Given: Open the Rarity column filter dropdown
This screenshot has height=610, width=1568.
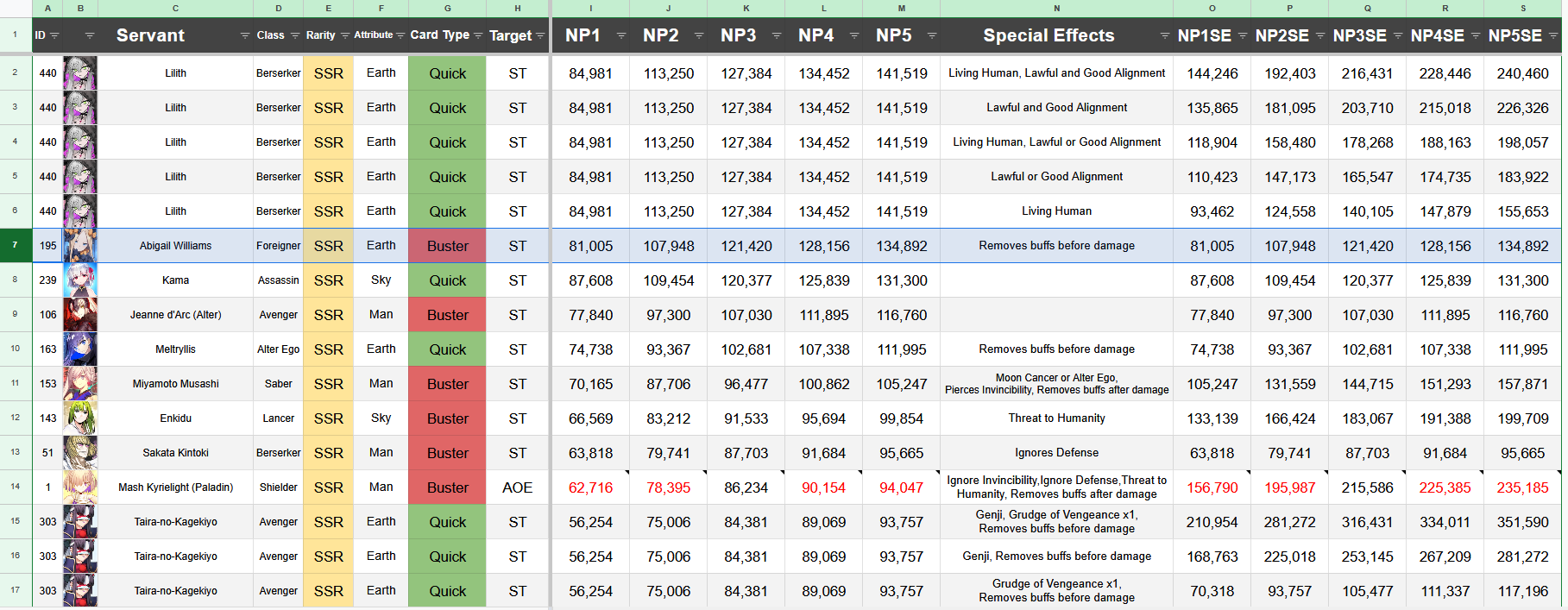Looking at the screenshot, I should click(x=345, y=35).
